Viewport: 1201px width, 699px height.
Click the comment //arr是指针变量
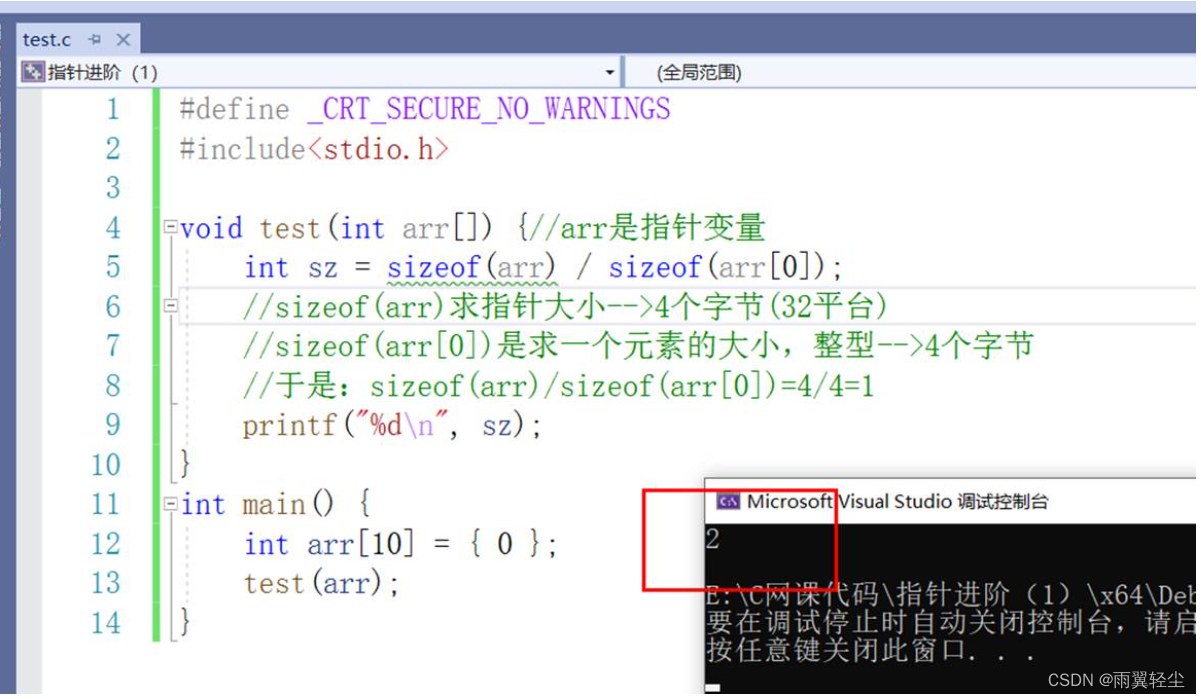[x=648, y=228]
